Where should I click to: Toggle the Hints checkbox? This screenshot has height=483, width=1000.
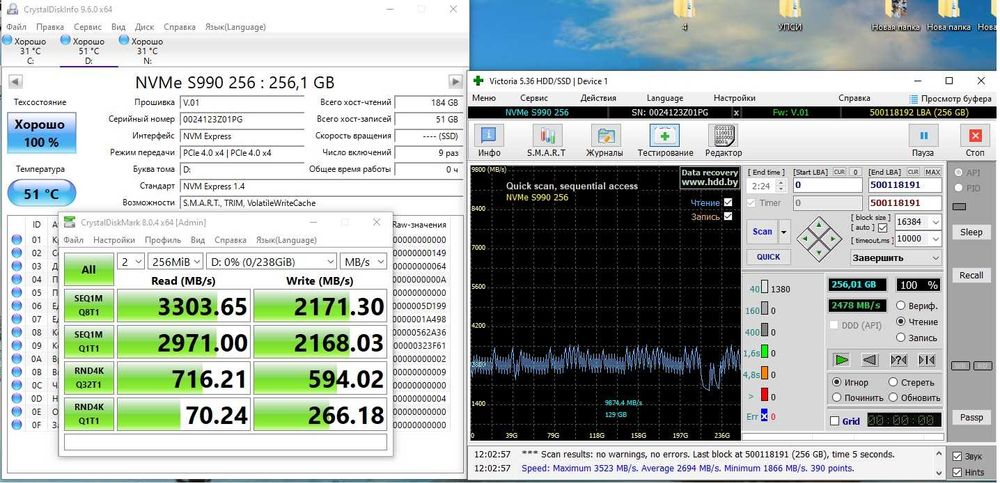coord(957,472)
